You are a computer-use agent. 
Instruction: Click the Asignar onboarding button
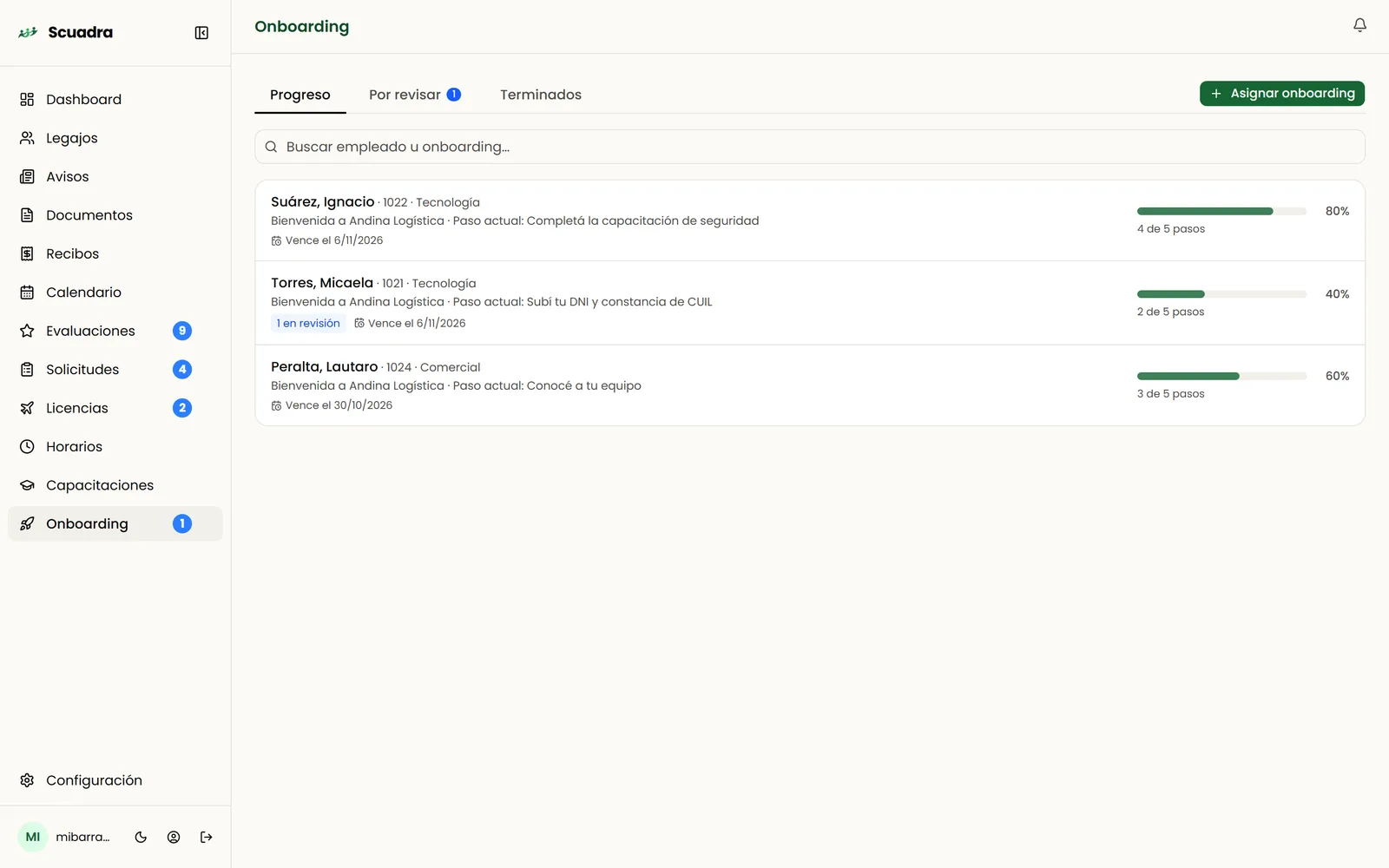point(1282,93)
